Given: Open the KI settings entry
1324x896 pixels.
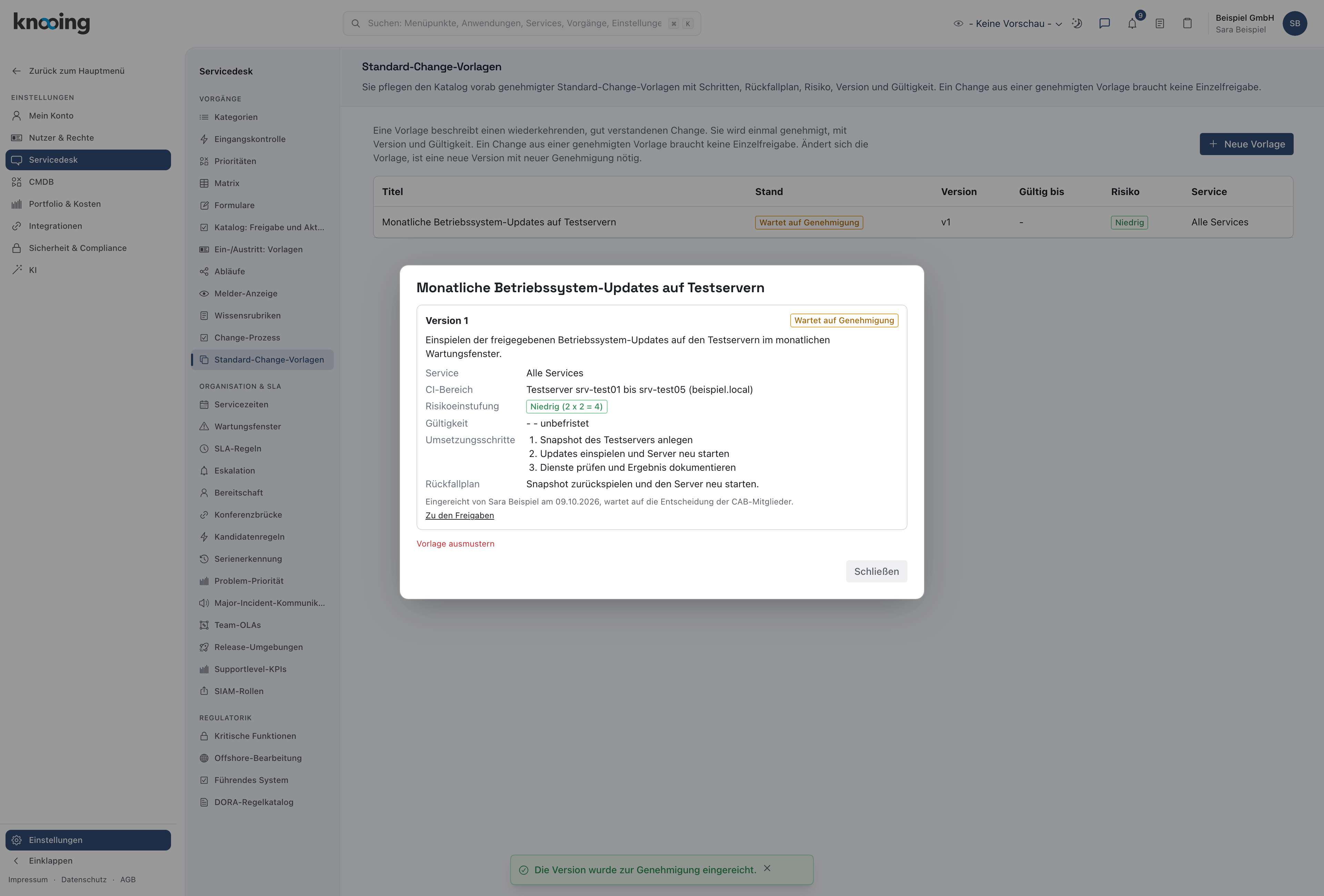Looking at the screenshot, I should tap(88, 270).
